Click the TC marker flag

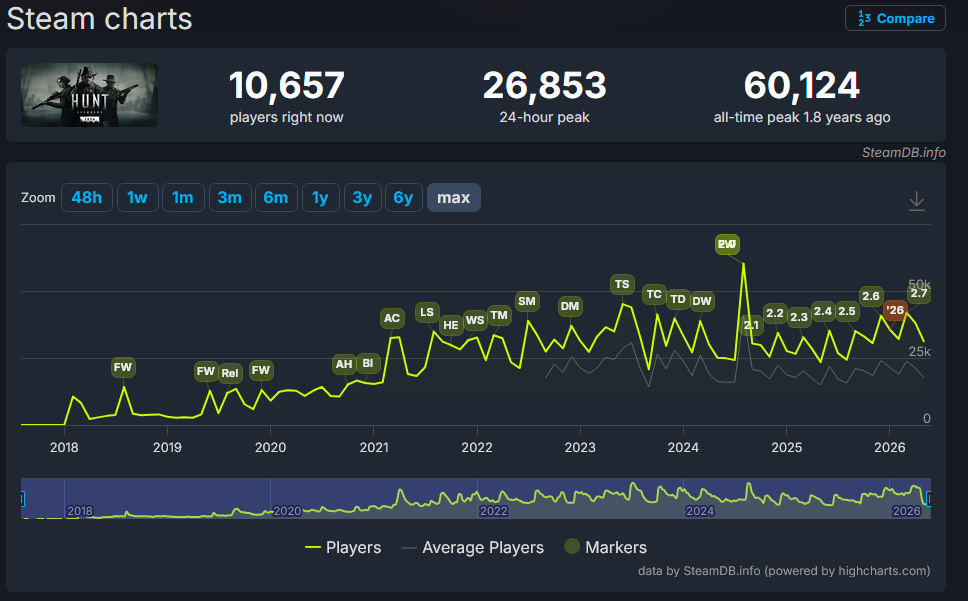coord(654,294)
